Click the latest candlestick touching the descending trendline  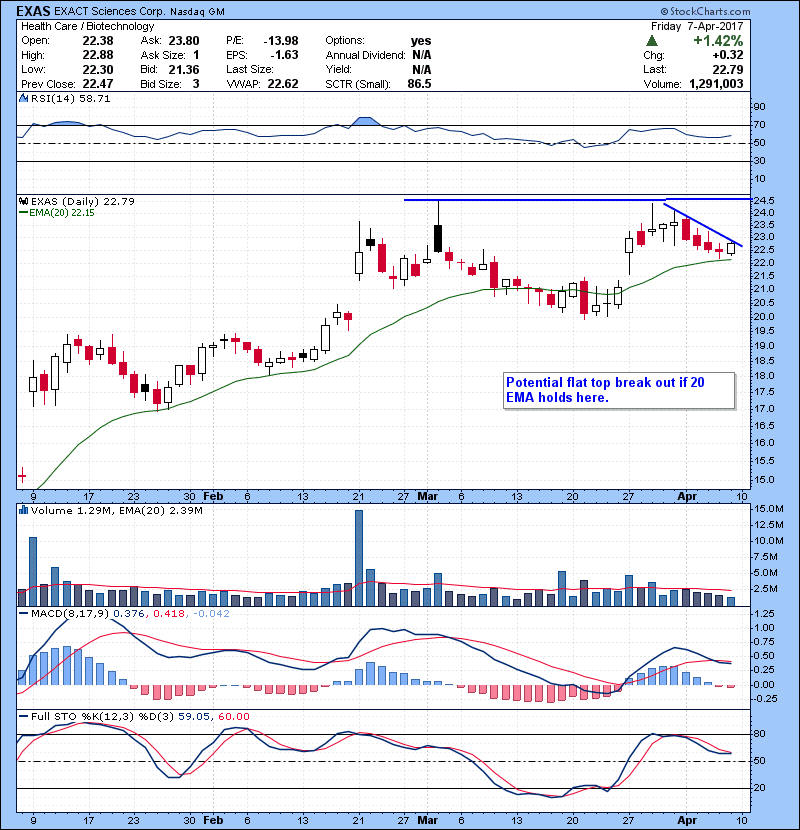[x=731, y=248]
